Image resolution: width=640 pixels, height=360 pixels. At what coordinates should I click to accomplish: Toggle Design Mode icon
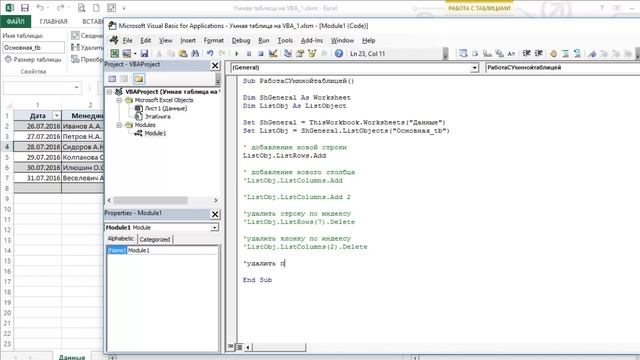coord(273,53)
